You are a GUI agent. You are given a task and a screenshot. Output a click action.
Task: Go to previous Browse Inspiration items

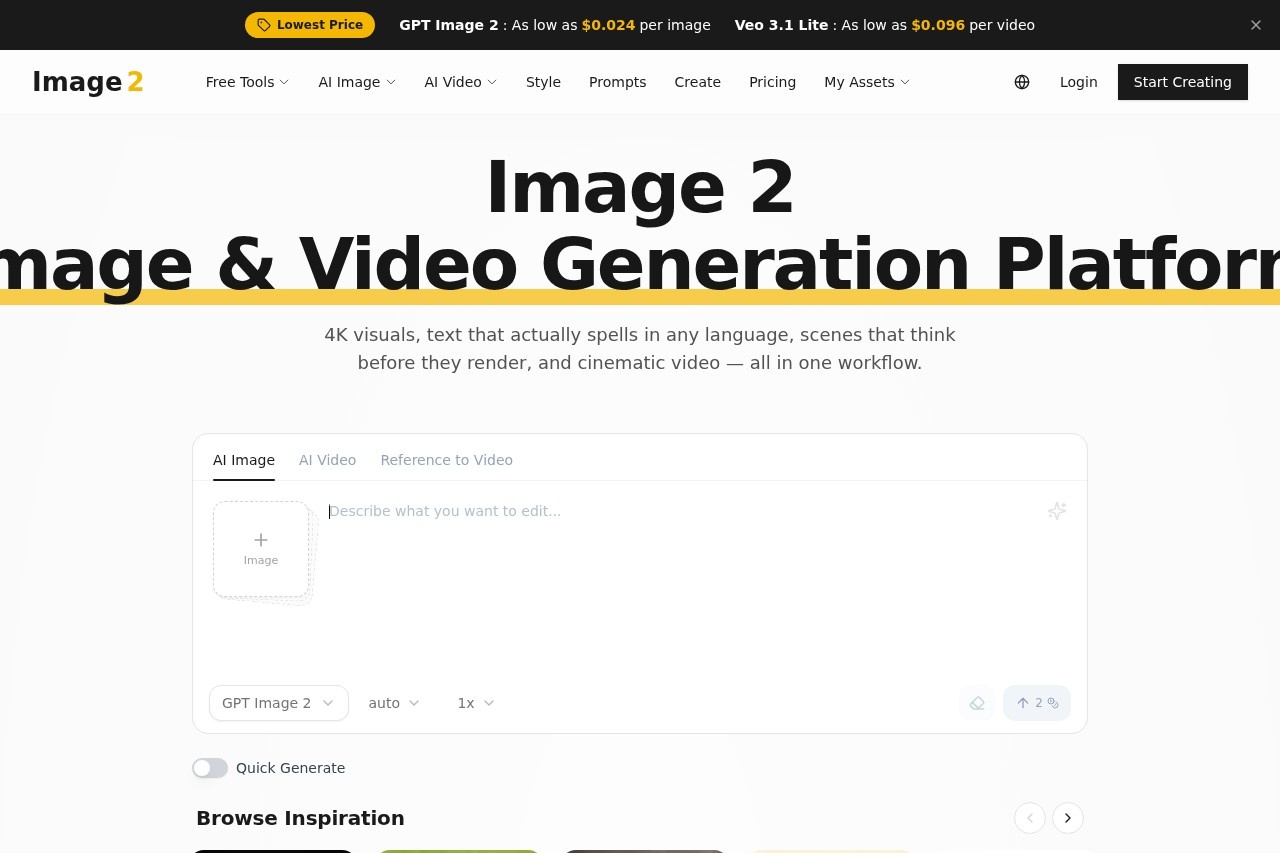(1030, 818)
